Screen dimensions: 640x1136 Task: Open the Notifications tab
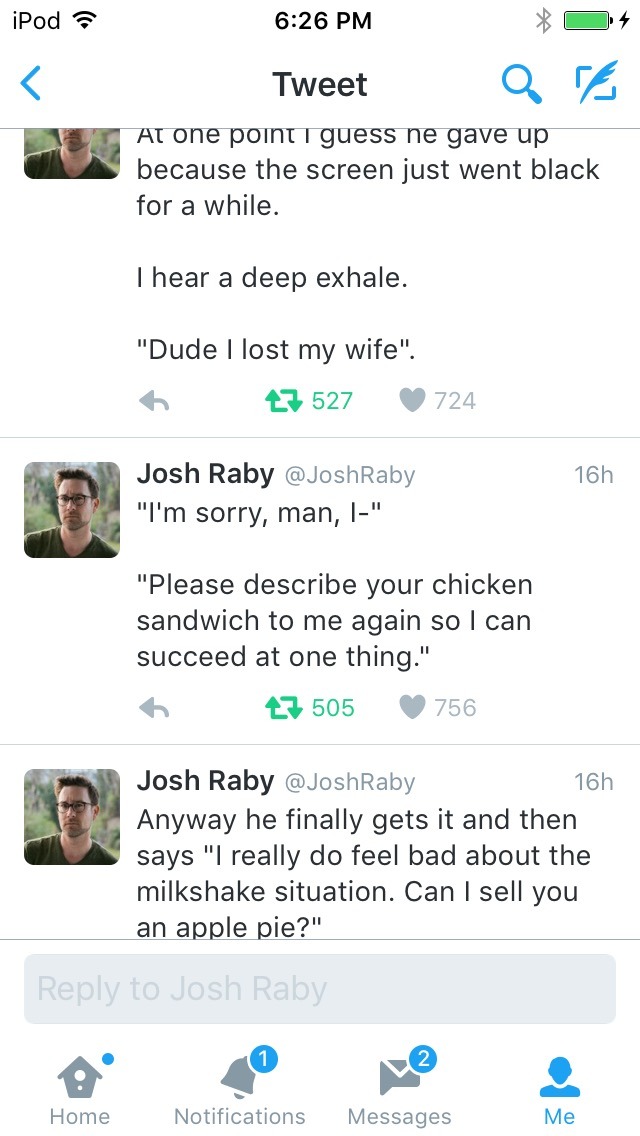[x=240, y=1090]
